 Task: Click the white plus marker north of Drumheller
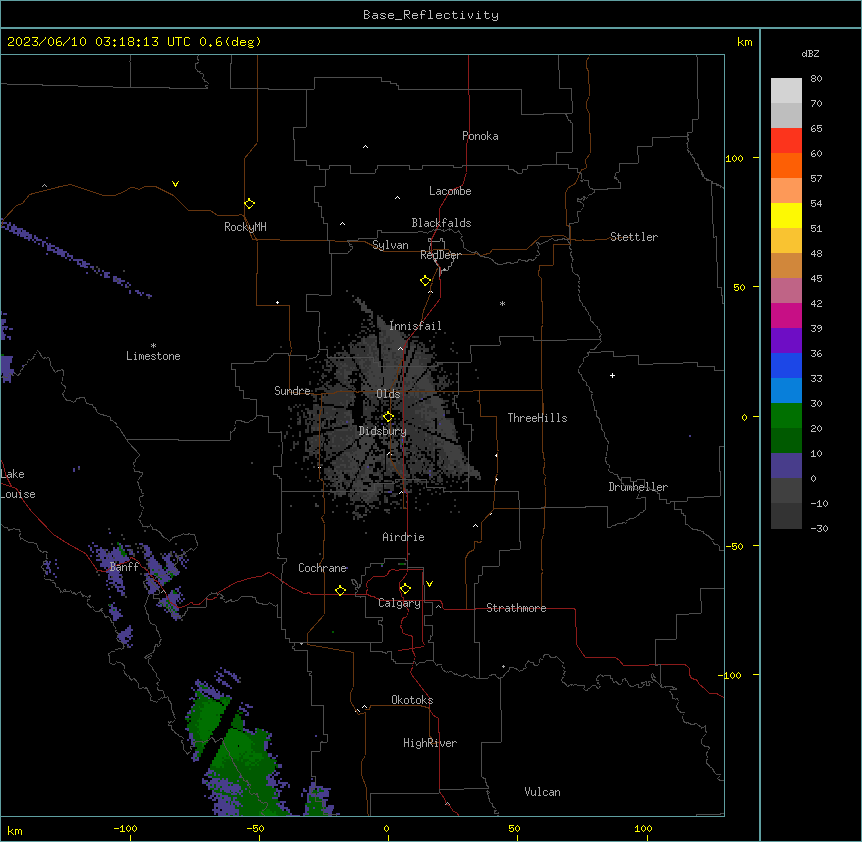click(x=612, y=375)
